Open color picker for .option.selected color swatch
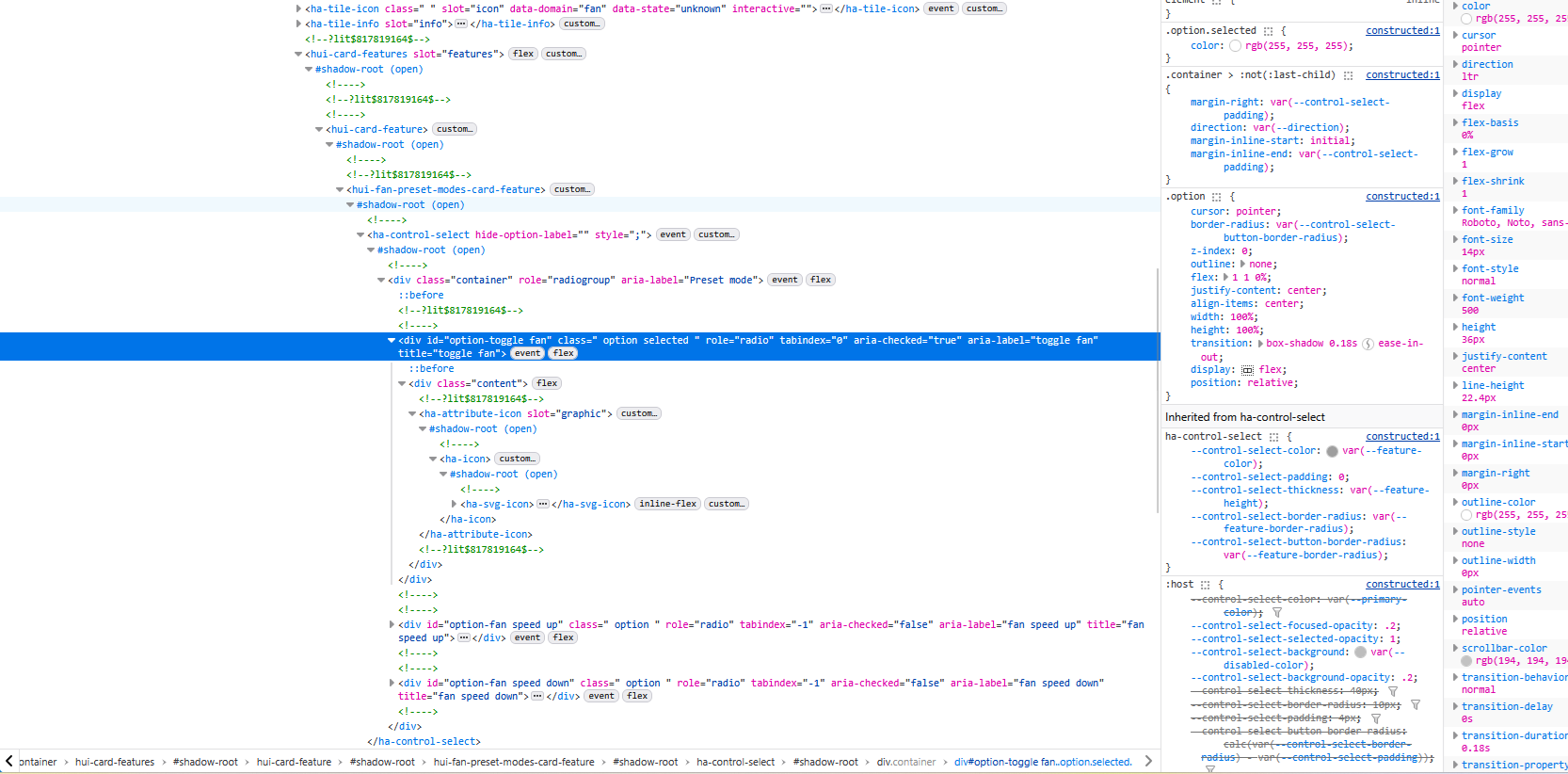Screen dimensions: 1568x774 click(x=1235, y=45)
